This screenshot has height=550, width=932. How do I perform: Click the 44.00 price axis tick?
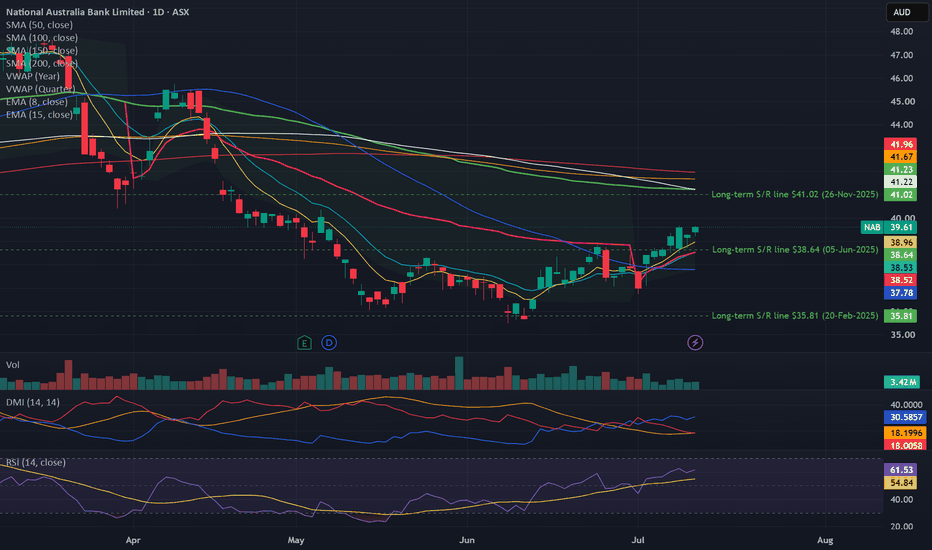click(902, 124)
